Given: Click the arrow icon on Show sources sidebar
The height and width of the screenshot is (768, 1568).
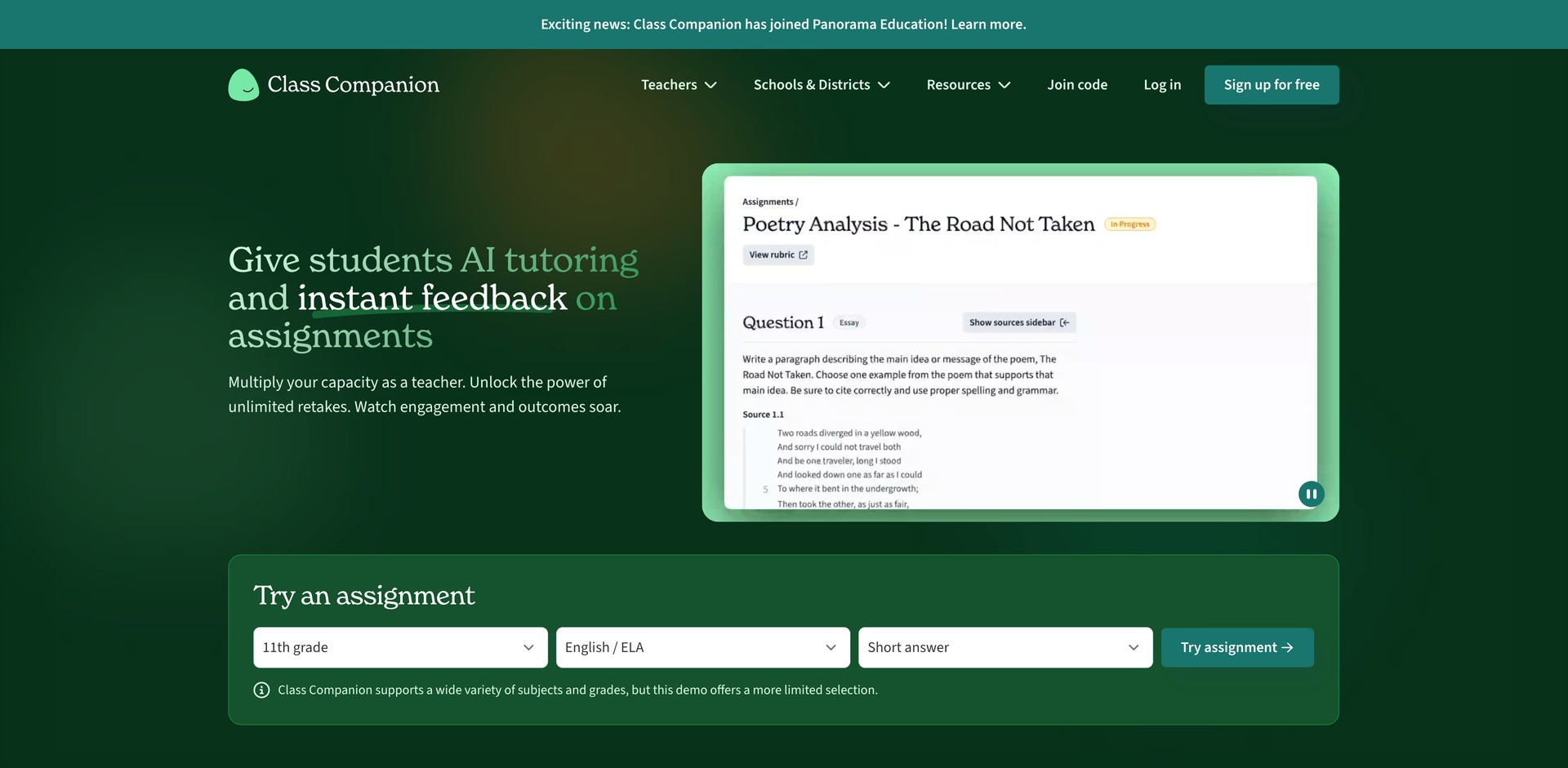Looking at the screenshot, I should 1064,322.
